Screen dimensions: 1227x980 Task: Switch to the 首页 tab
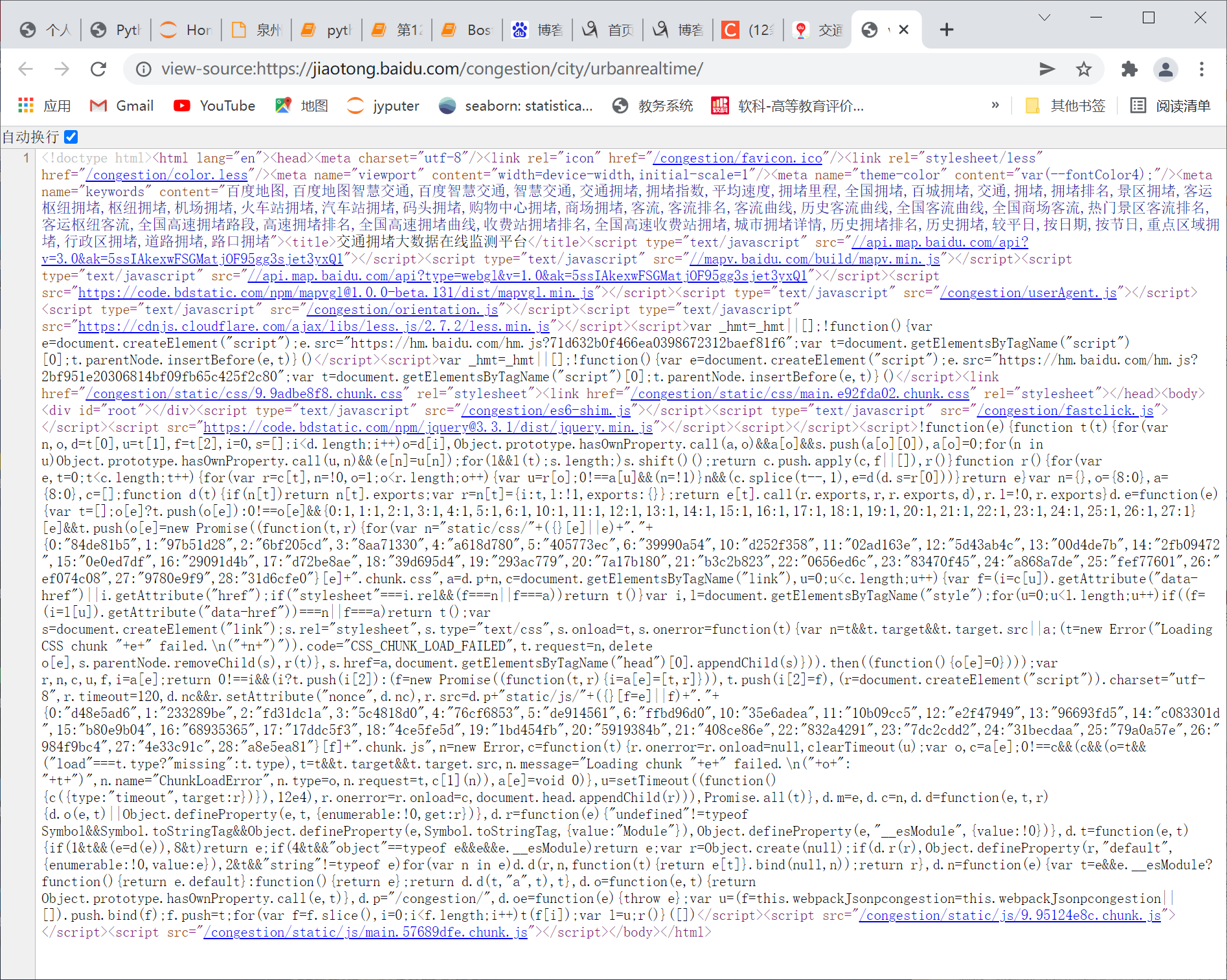coord(607,30)
